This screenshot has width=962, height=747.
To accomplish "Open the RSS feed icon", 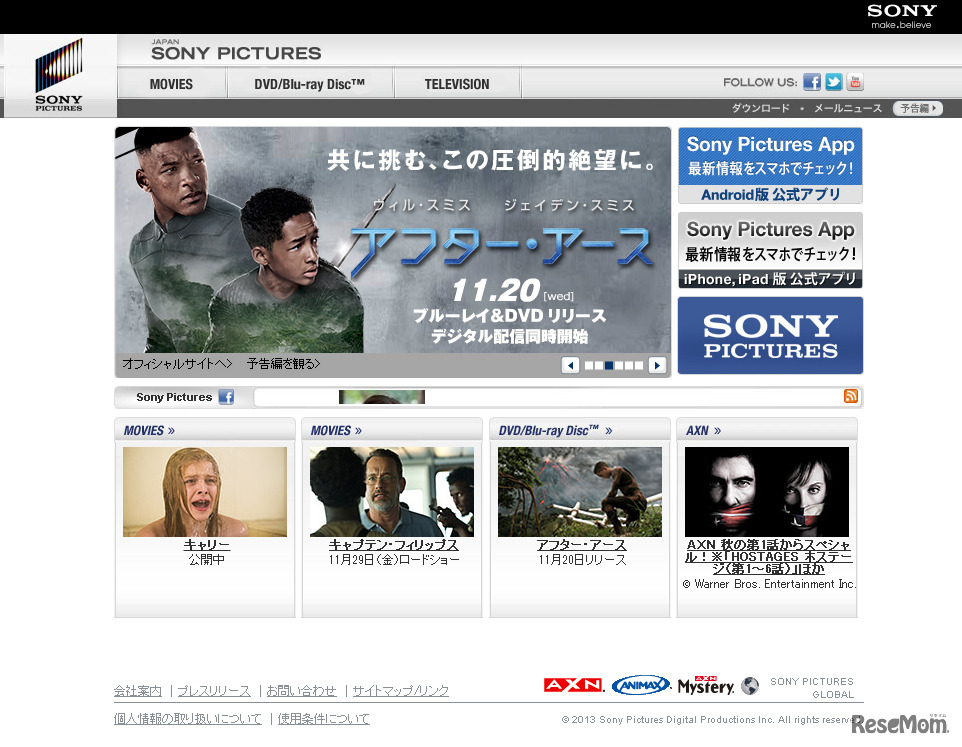I will pyautogui.click(x=851, y=396).
